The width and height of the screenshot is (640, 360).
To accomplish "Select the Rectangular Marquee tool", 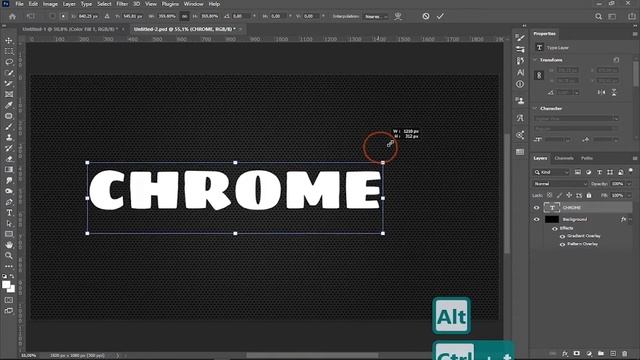I will pyautogui.click(x=9, y=51).
